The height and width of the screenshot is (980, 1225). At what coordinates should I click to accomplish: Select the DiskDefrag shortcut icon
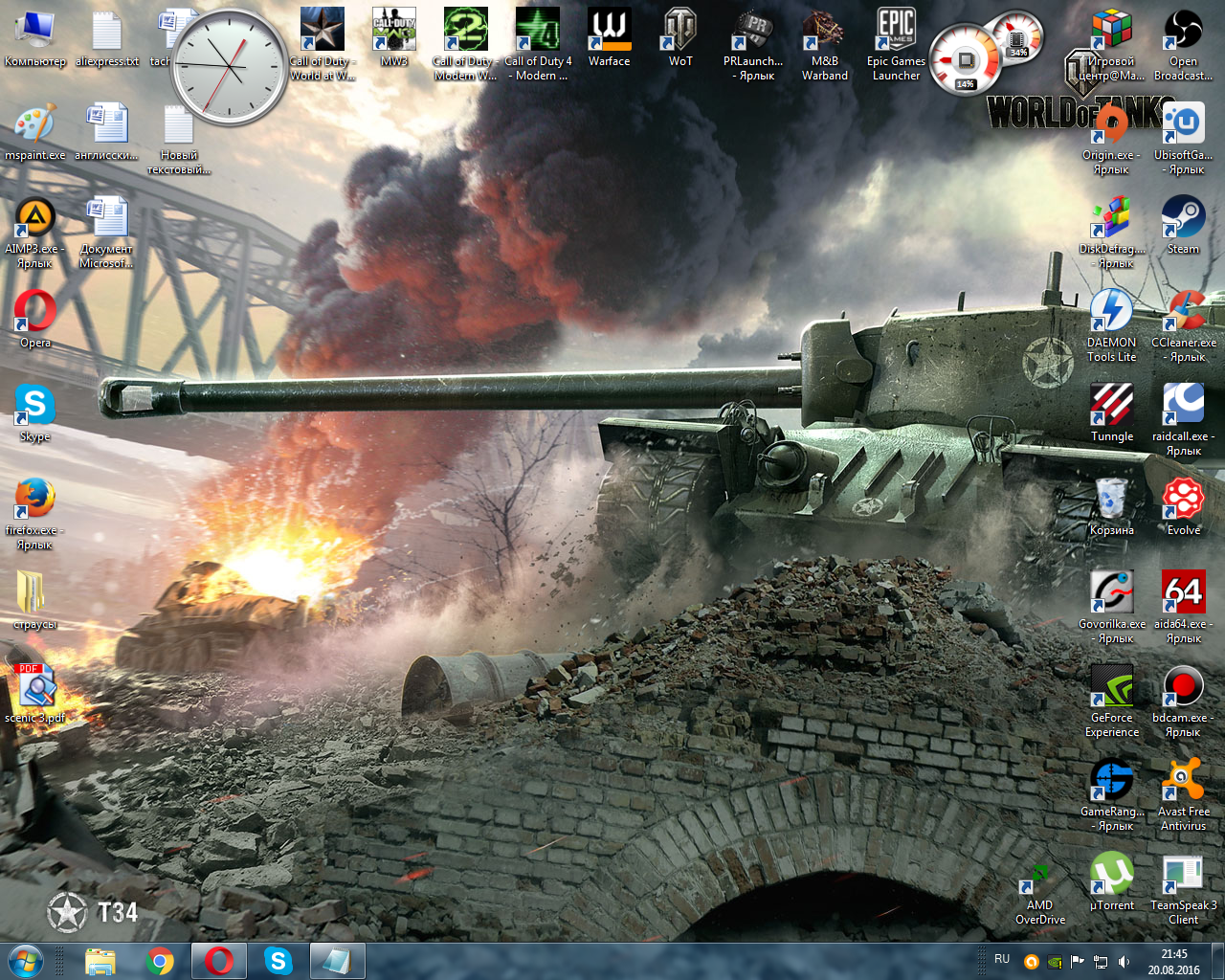click(1112, 234)
